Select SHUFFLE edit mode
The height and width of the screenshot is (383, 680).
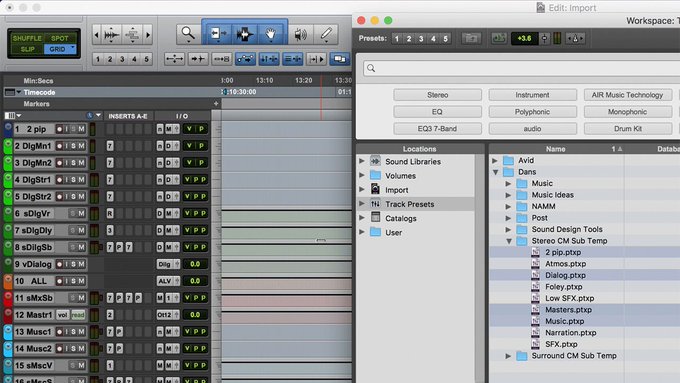(x=27, y=38)
